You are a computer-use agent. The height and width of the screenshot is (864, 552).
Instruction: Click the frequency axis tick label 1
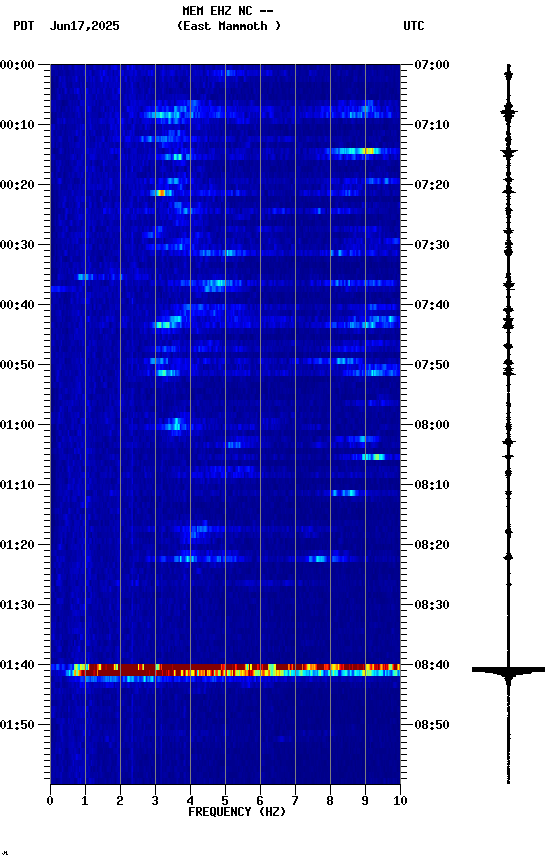pyautogui.click(x=85, y=801)
